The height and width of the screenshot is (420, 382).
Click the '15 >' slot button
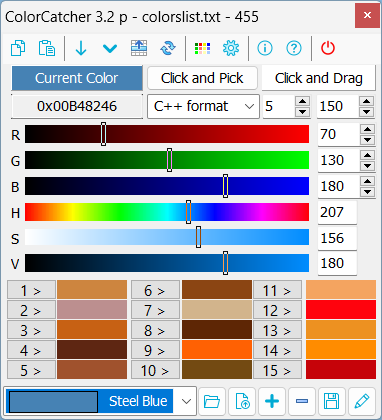(x=278, y=370)
